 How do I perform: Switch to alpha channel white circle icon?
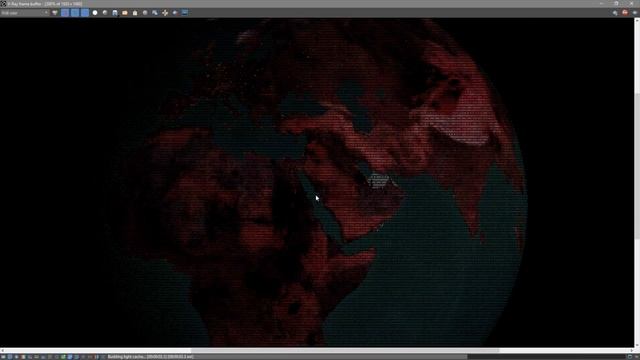(x=95, y=13)
